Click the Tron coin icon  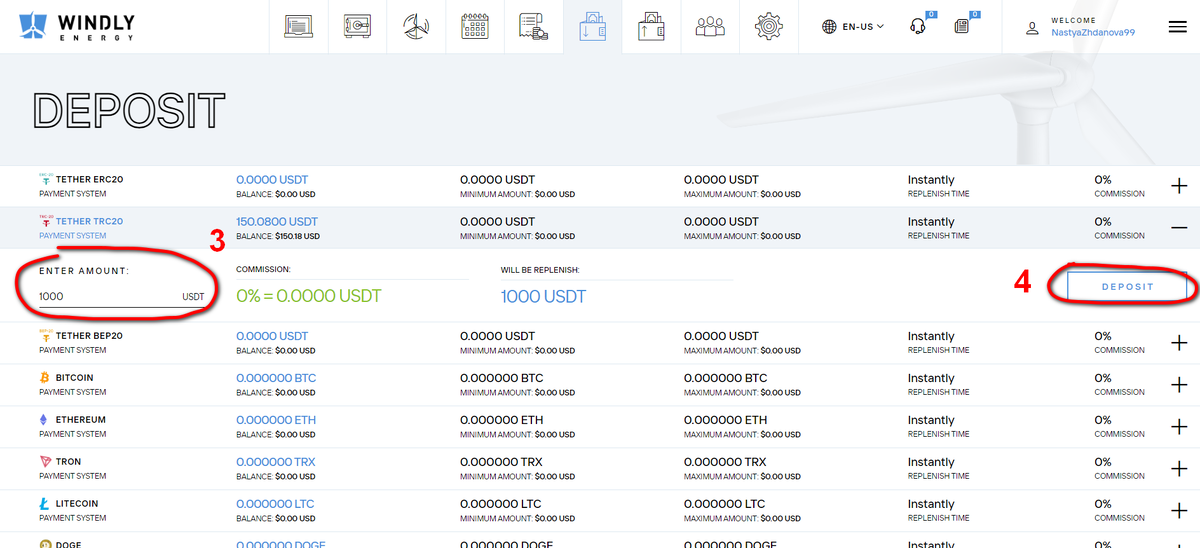pyautogui.click(x=44, y=462)
